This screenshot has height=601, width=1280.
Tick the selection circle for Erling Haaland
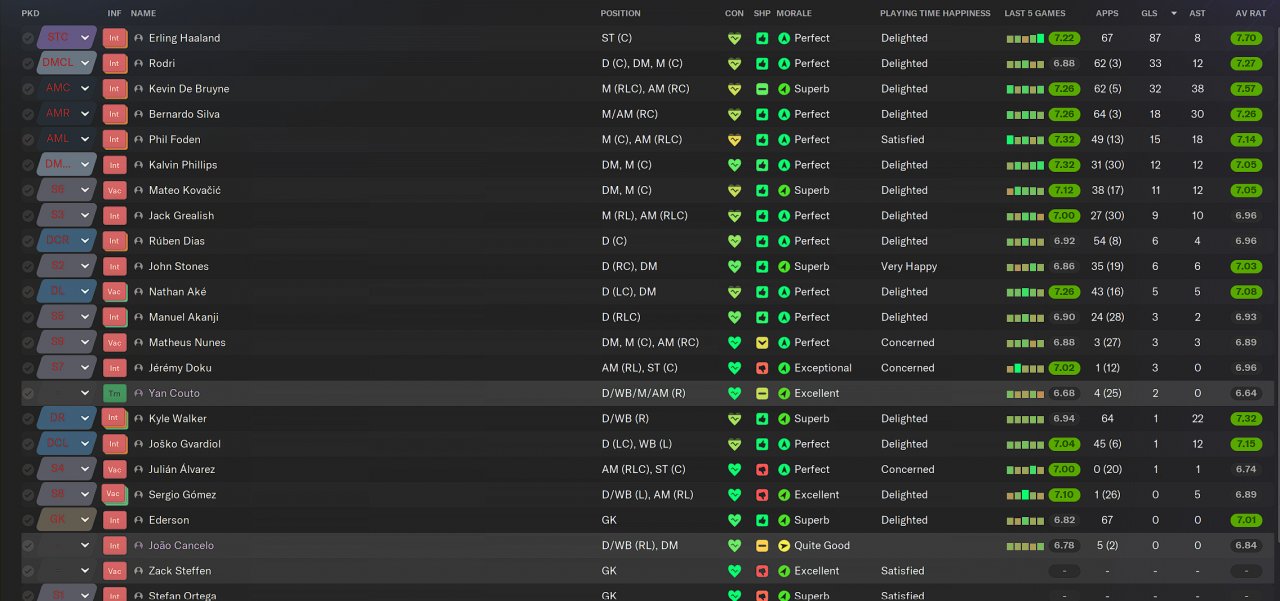coord(28,38)
